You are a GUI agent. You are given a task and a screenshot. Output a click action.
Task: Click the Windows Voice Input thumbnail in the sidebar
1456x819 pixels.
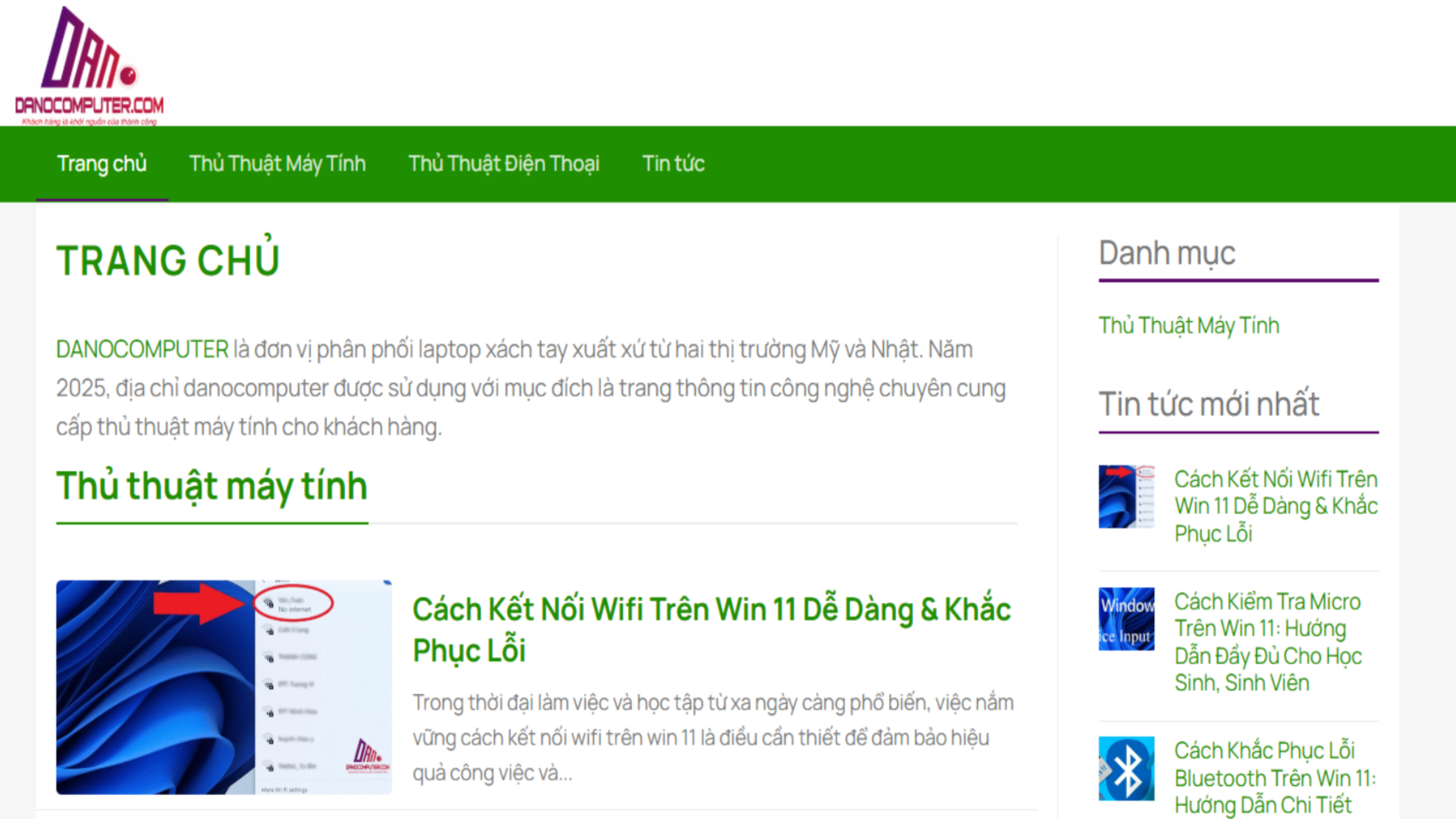pos(1126,619)
